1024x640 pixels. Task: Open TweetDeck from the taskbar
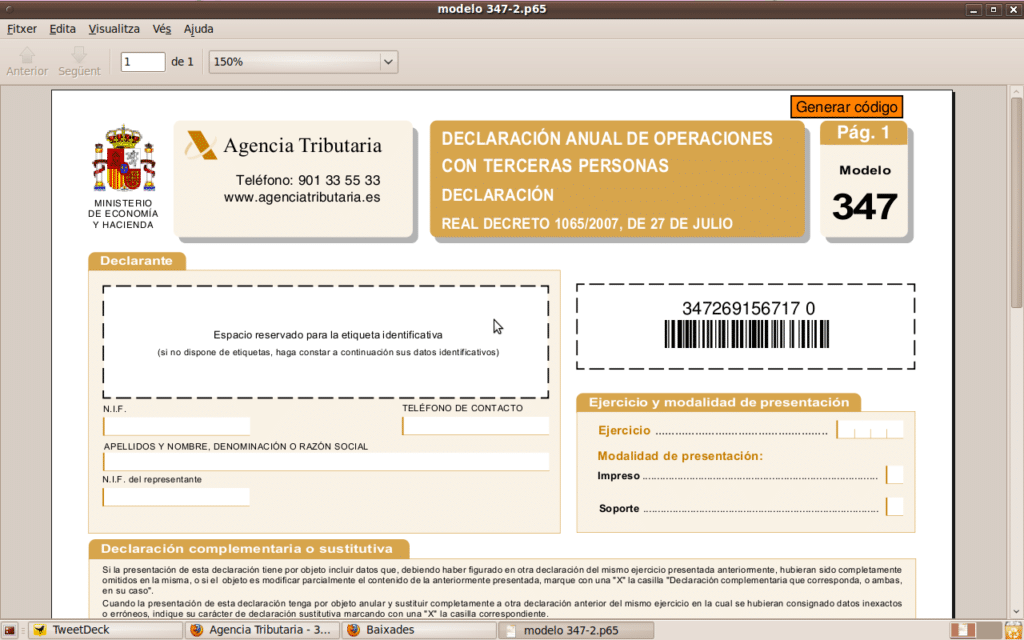[x=104, y=630]
